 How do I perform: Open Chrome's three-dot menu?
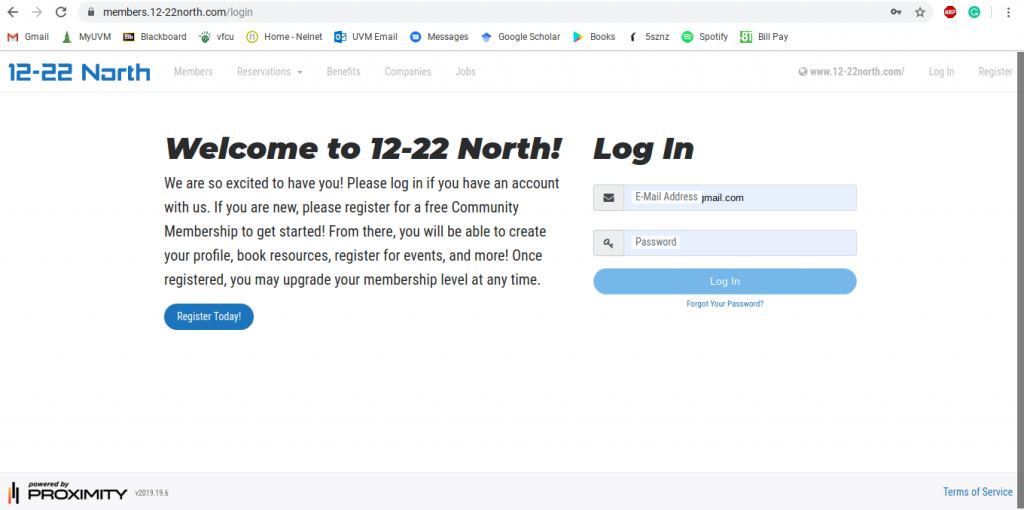[x=1010, y=12]
